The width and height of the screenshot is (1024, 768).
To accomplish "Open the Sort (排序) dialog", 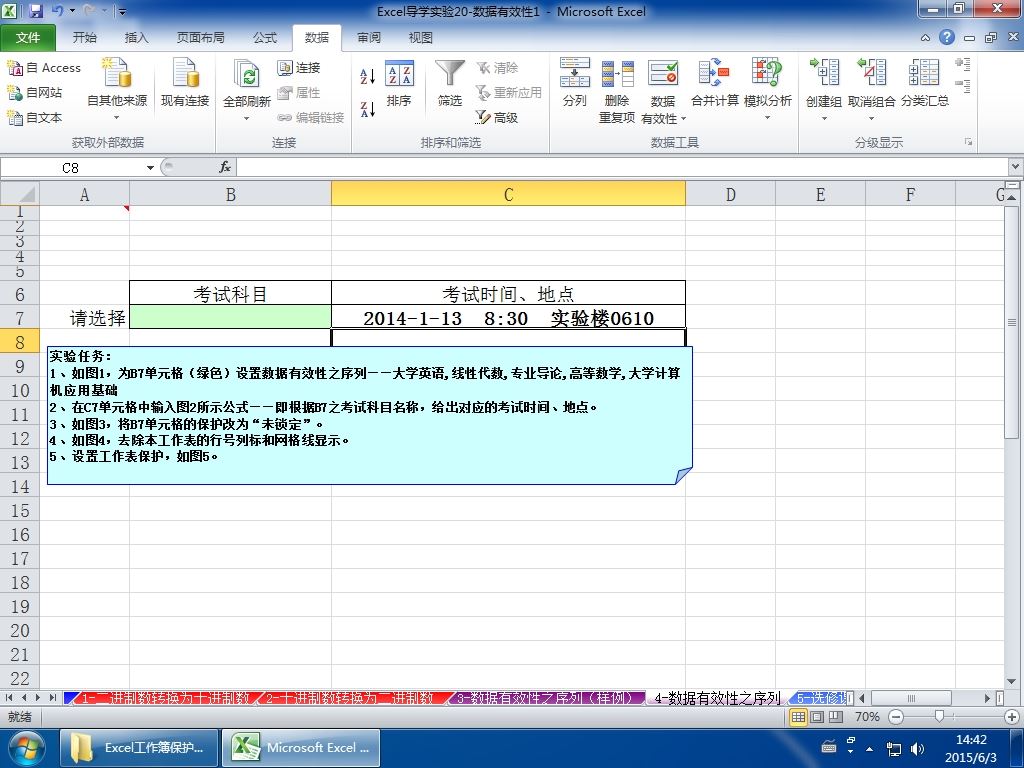I will [398, 83].
